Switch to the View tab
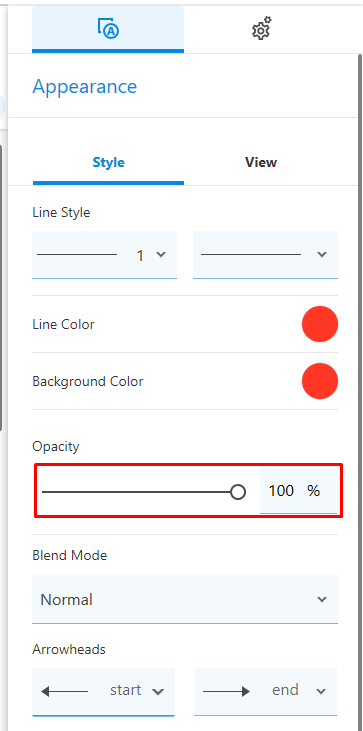The width and height of the screenshot is (363, 731). (261, 162)
